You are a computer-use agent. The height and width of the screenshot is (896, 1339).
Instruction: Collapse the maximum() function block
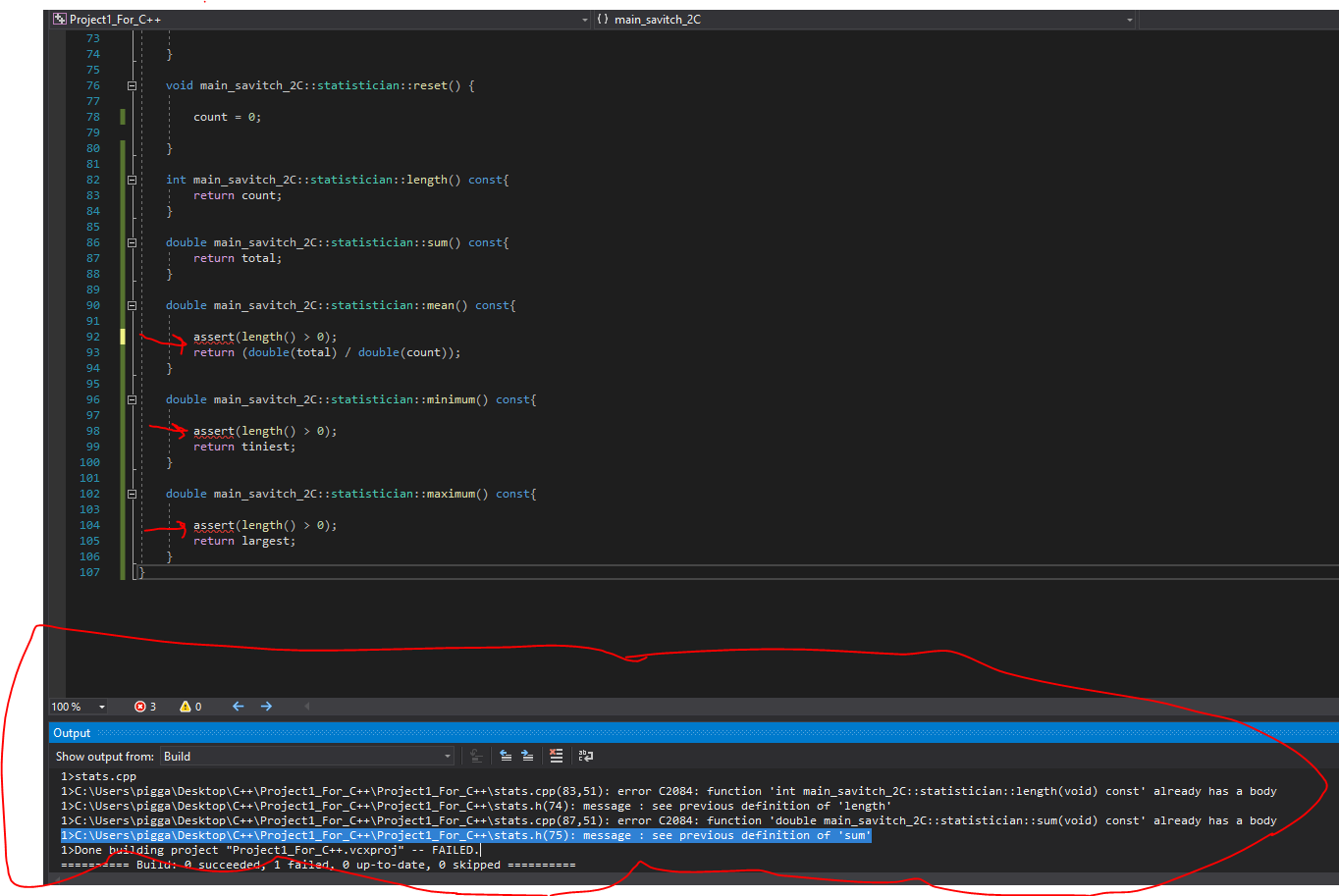[132, 494]
